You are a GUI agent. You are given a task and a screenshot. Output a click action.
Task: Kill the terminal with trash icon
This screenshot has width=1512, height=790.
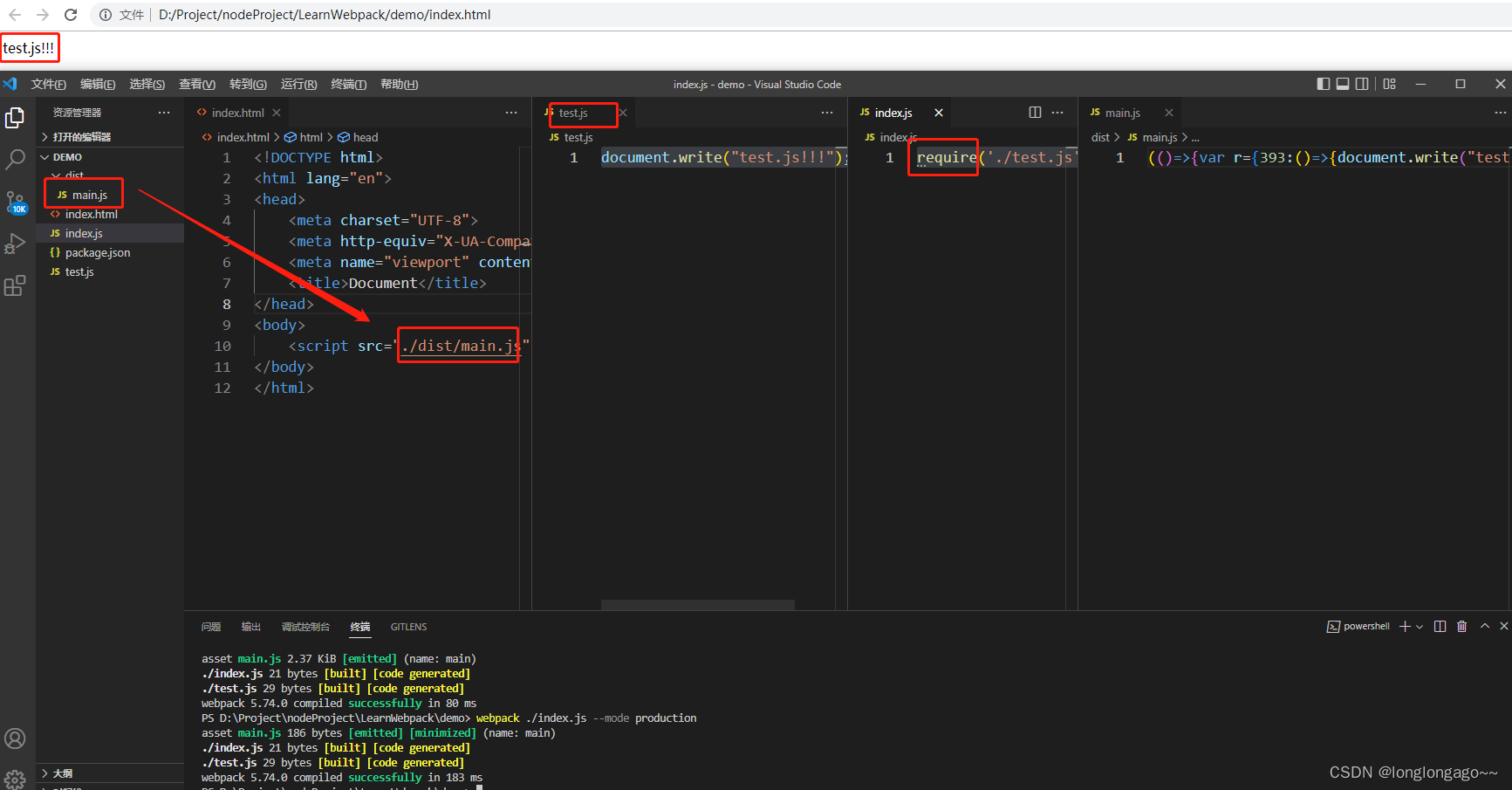(1462, 627)
